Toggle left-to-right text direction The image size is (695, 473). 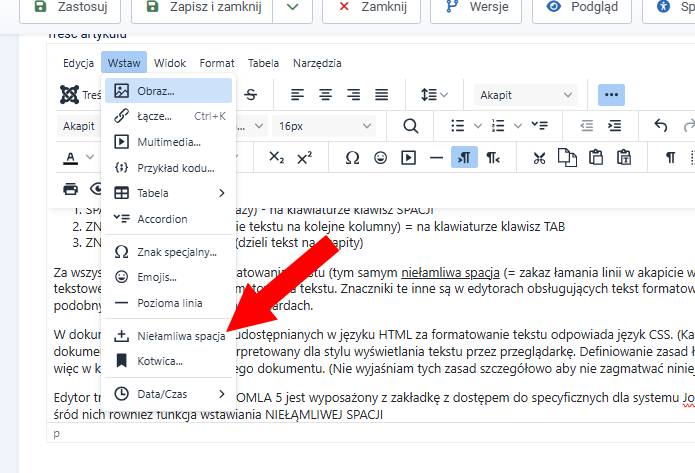pos(465,158)
